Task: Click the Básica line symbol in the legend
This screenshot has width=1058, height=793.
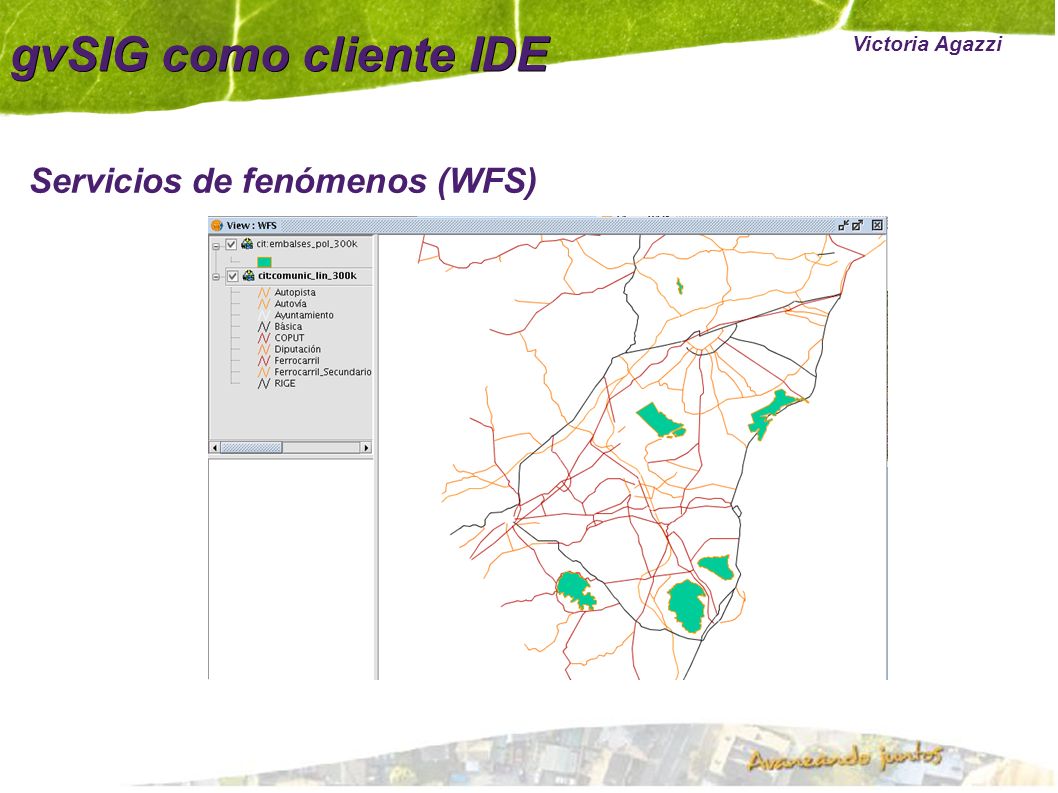Action: click(x=264, y=327)
